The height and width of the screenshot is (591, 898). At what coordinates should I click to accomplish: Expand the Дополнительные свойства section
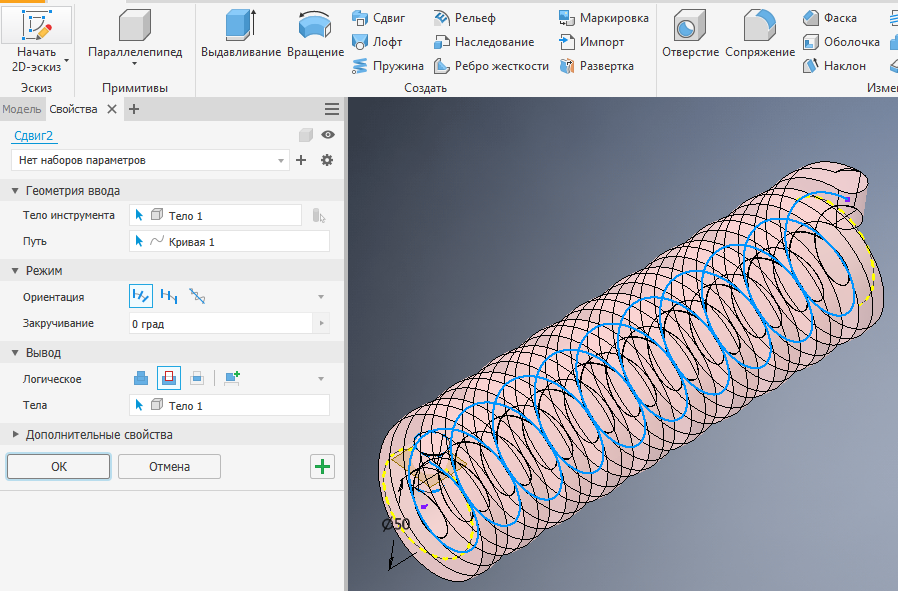[x=14, y=434]
